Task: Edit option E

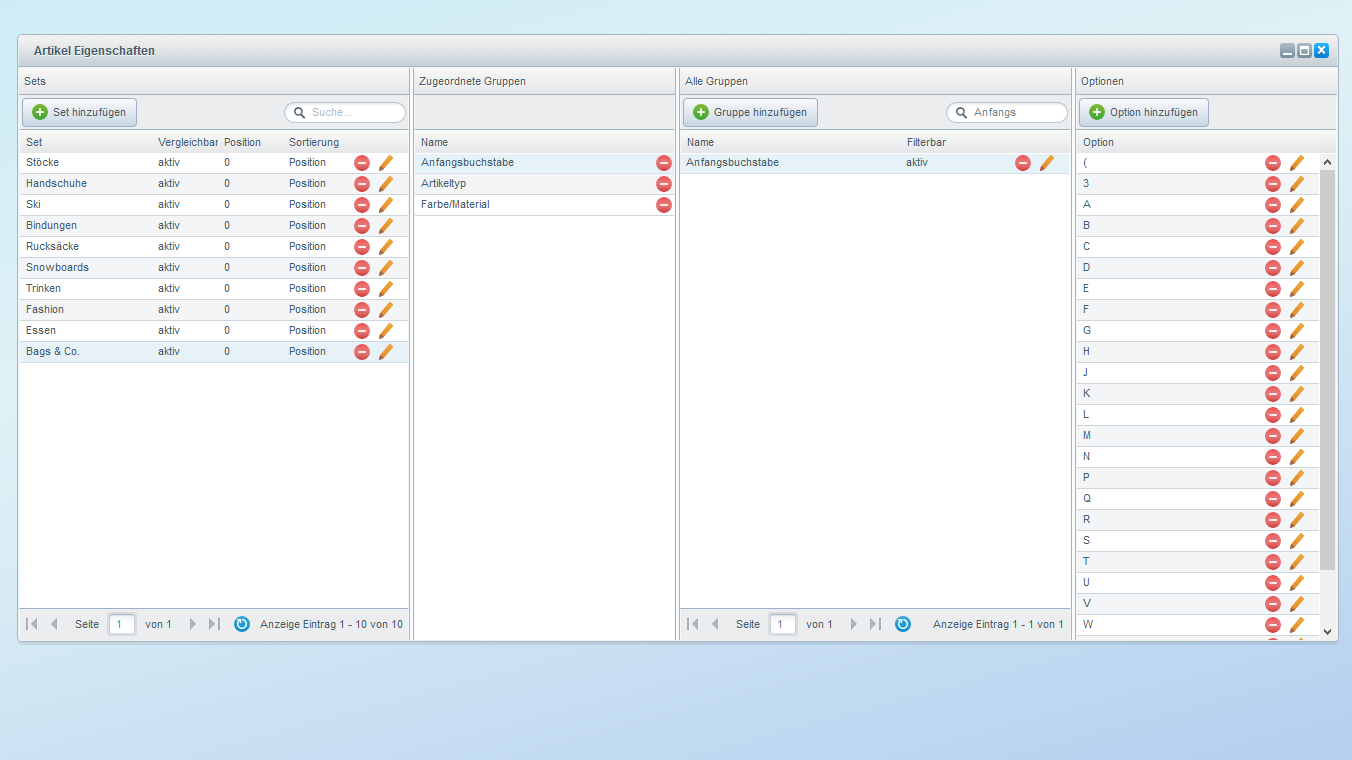Action: (x=1297, y=288)
